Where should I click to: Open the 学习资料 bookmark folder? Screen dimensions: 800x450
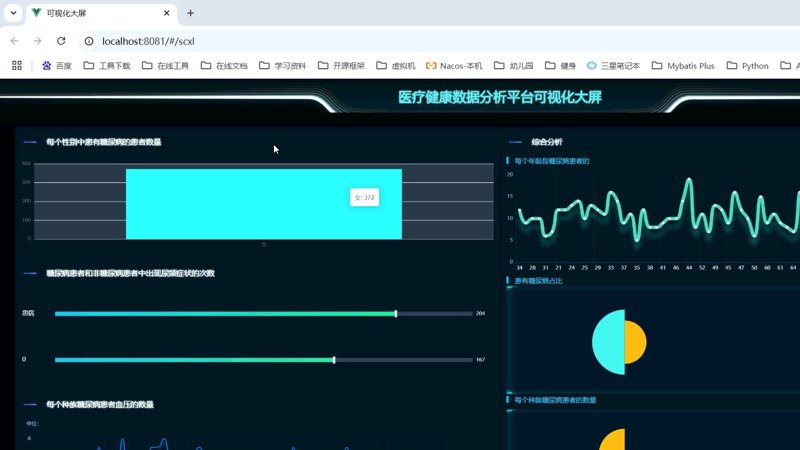click(x=283, y=66)
